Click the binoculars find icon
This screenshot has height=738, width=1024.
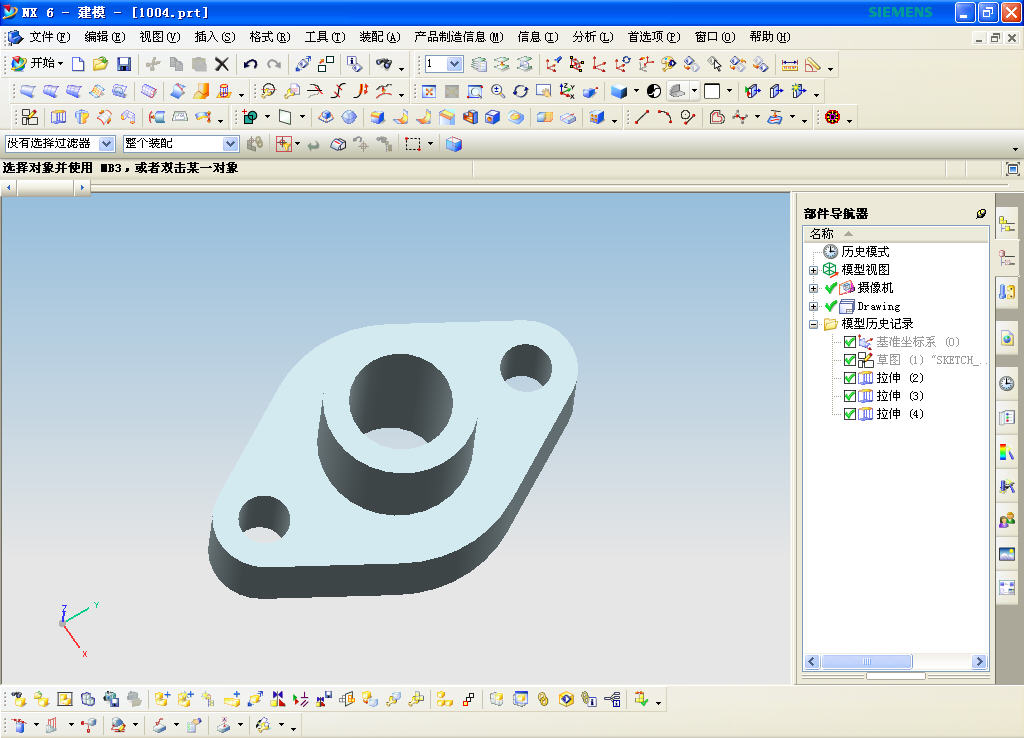(x=384, y=64)
